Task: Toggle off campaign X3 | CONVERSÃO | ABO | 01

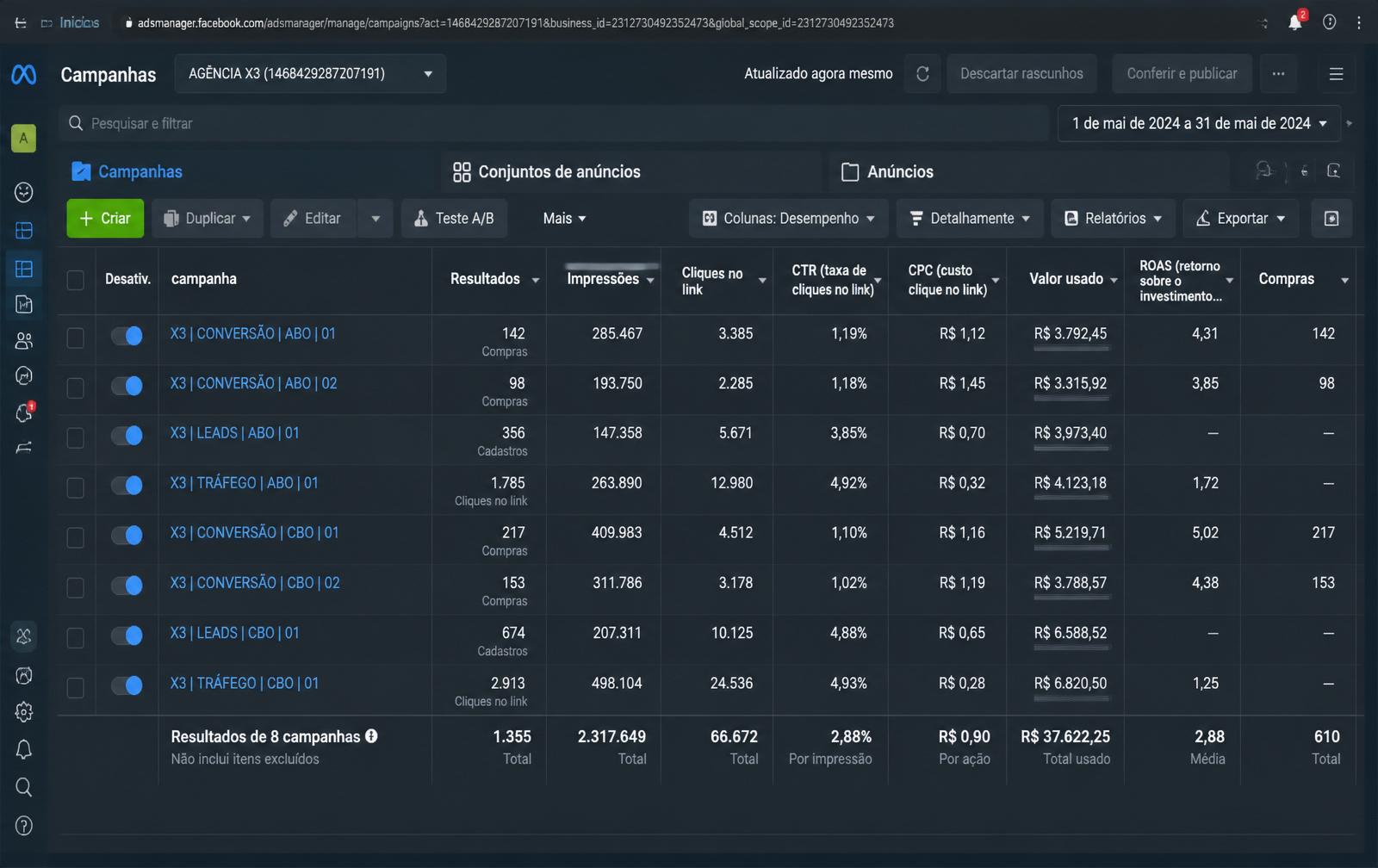Action: coord(127,336)
